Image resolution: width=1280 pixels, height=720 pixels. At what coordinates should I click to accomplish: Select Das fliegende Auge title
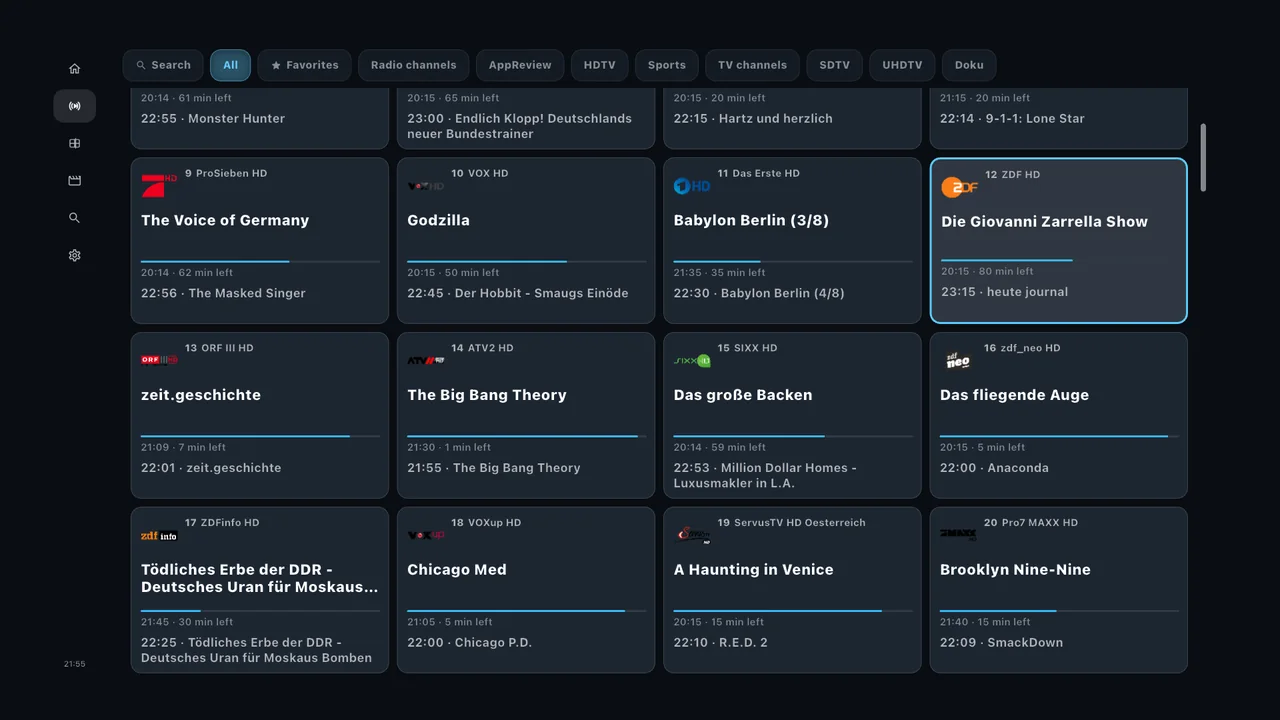(1014, 395)
